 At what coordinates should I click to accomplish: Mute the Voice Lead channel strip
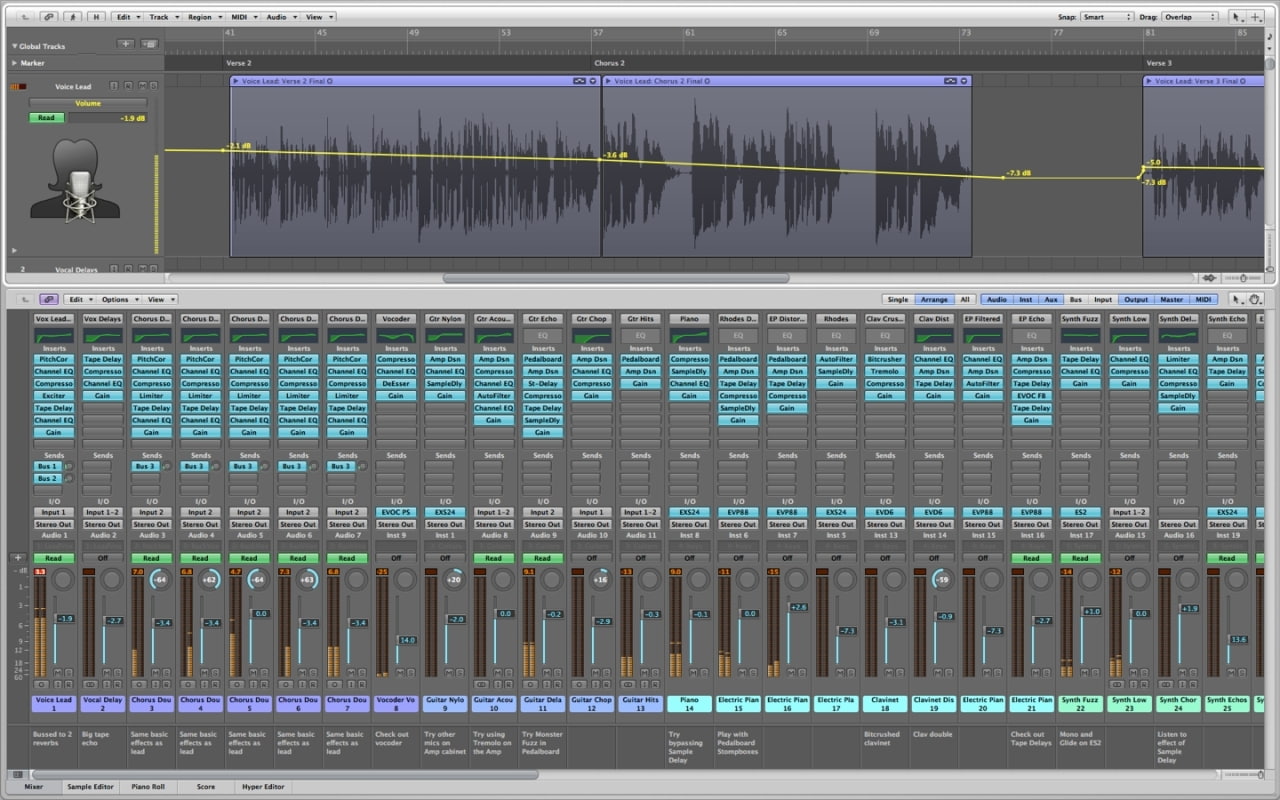pyautogui.click(x=57, y=672)
